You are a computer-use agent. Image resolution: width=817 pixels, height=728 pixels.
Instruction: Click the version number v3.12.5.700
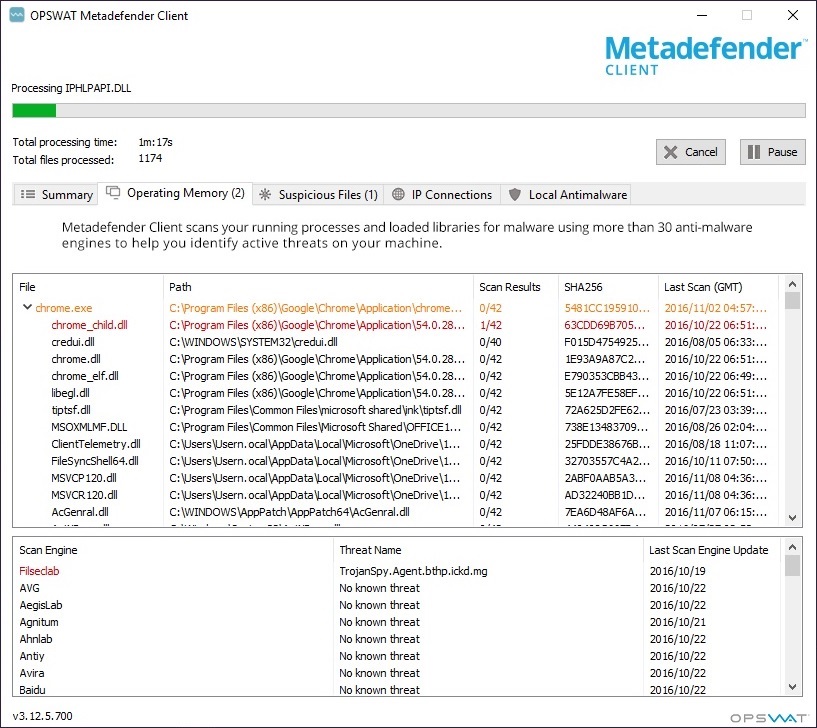point(42,716)
